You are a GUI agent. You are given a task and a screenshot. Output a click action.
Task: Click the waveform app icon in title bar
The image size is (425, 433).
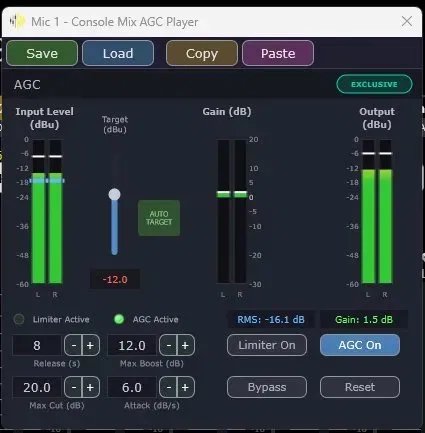pyautogui.click(x=17, y=22)
